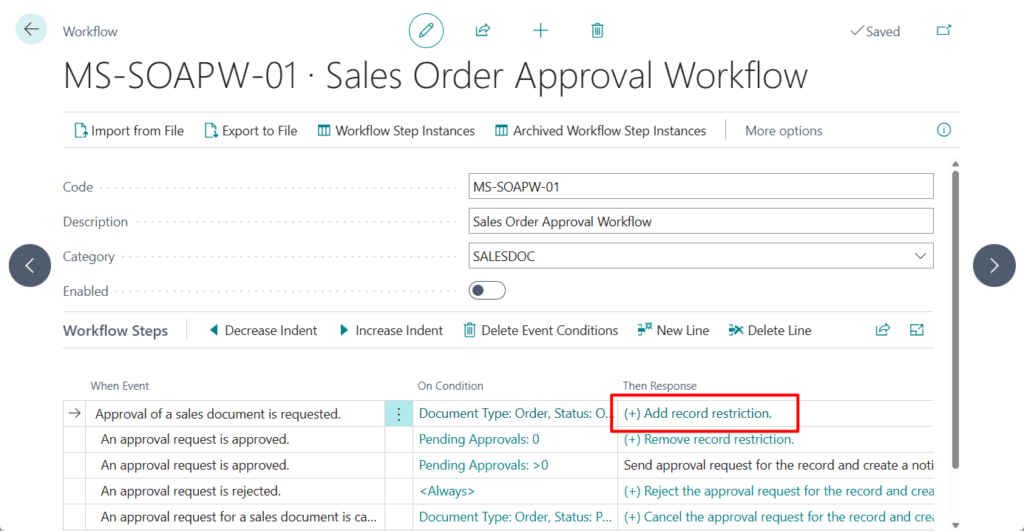Screen dimensions: 1024x531
Task: Go to previous record with left chevron
Action: 30,265
